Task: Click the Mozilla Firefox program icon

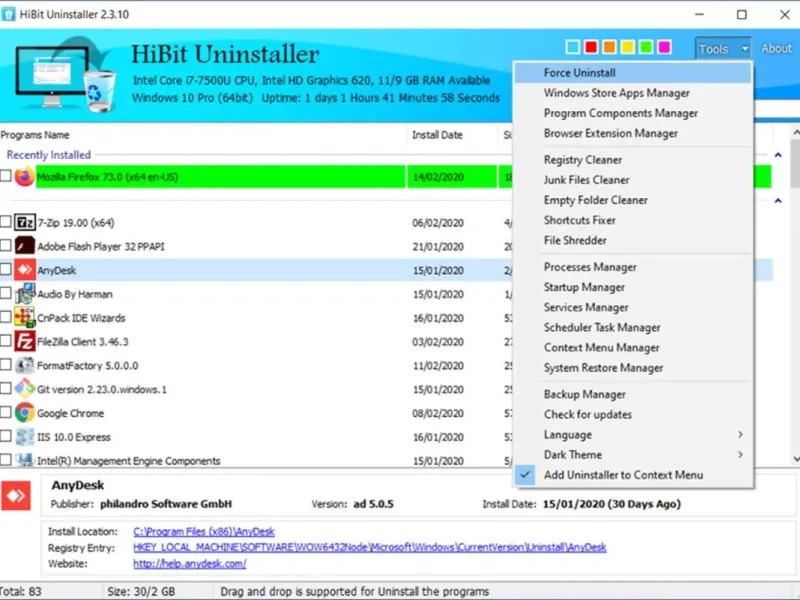Action: (x=24, y=177)
